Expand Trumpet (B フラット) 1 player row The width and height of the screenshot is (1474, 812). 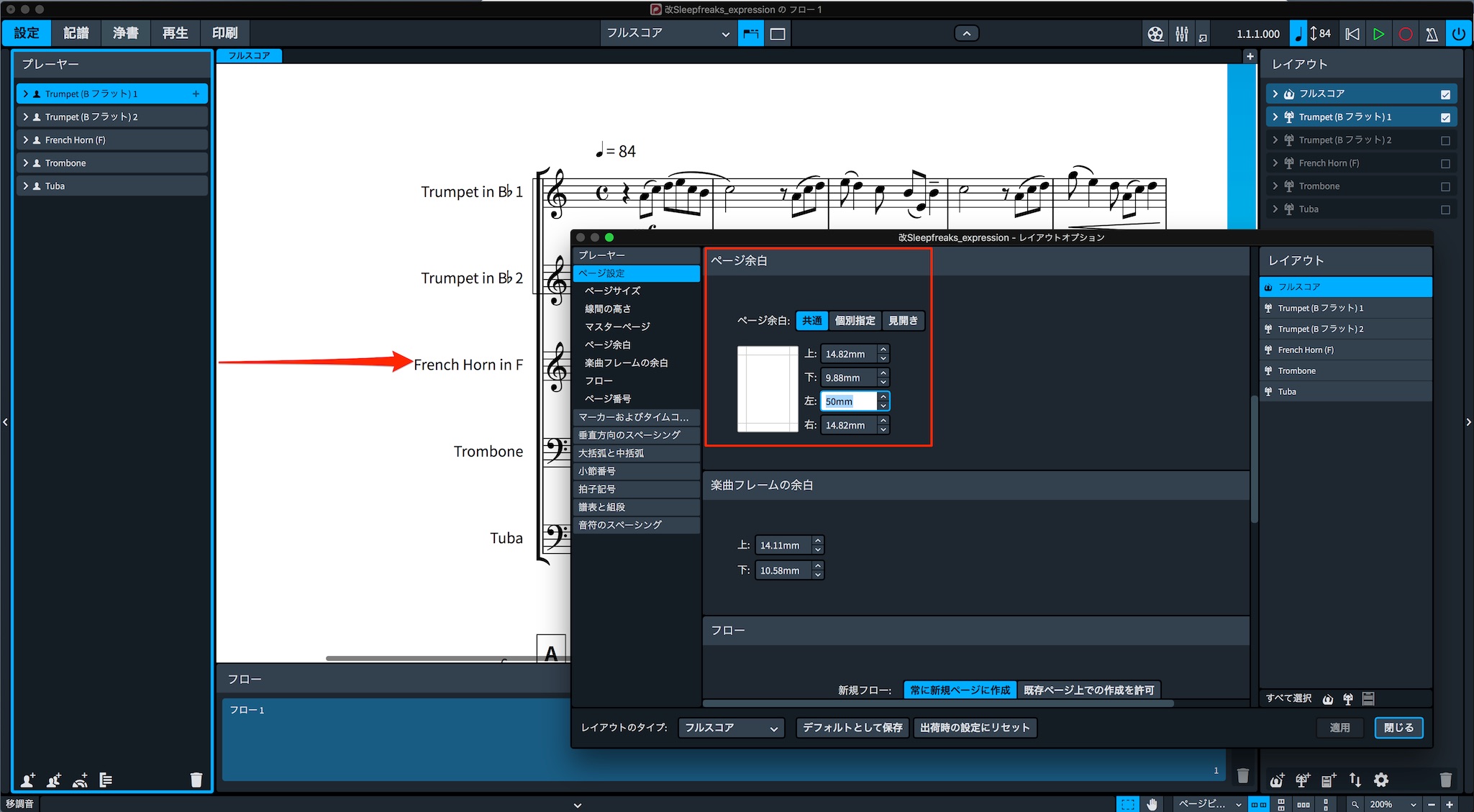coord(26,93)
